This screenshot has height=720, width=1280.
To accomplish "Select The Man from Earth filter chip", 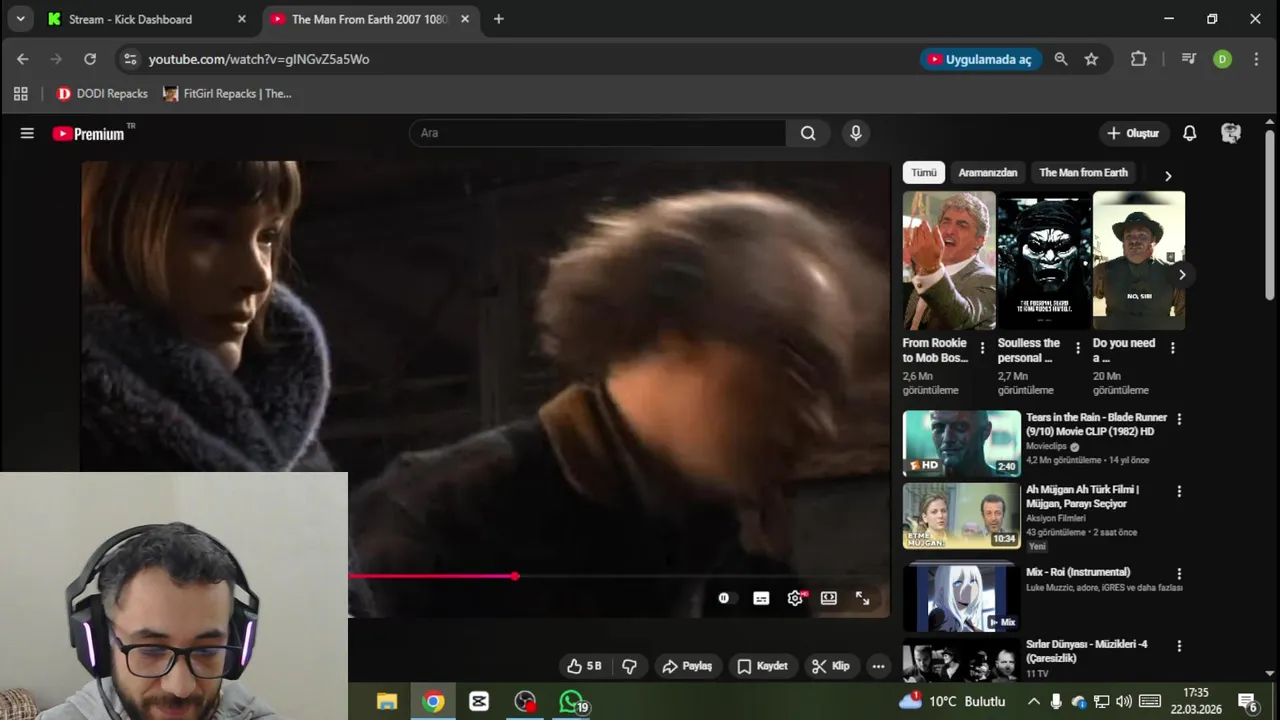I will (x=1083, y=173).
